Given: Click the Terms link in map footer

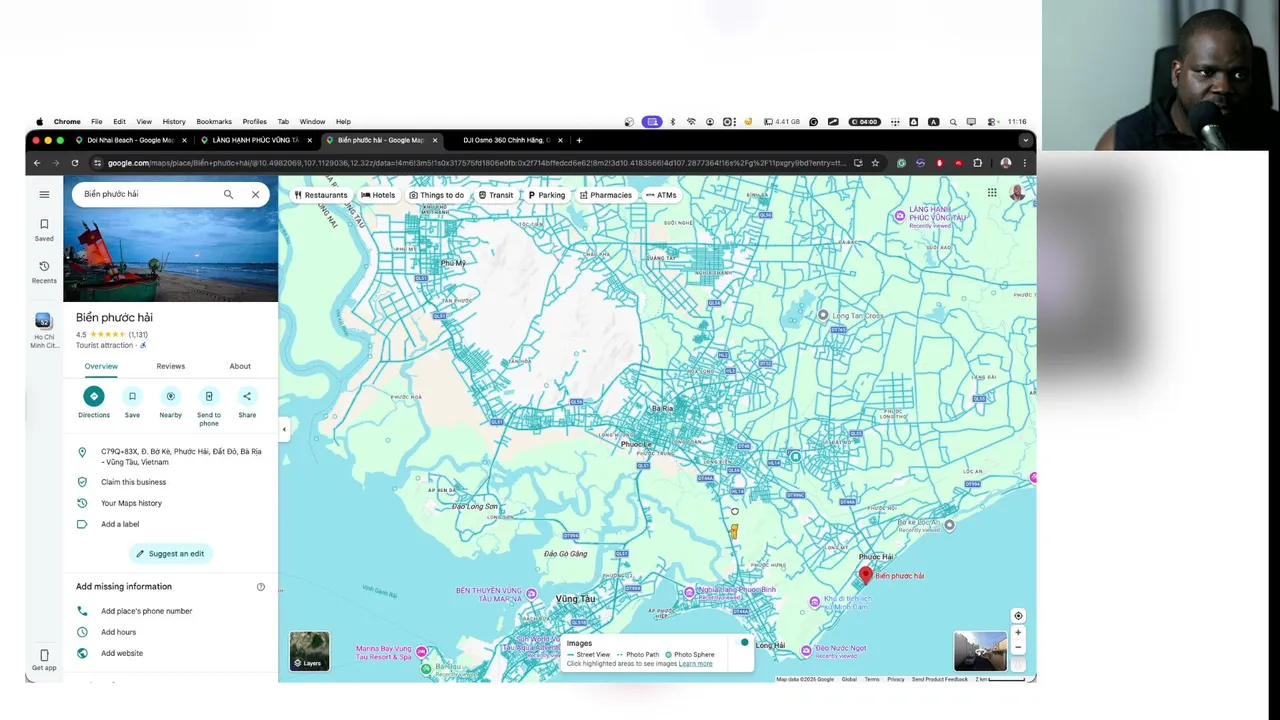Looking at the screenshot, I should (872, 679).
